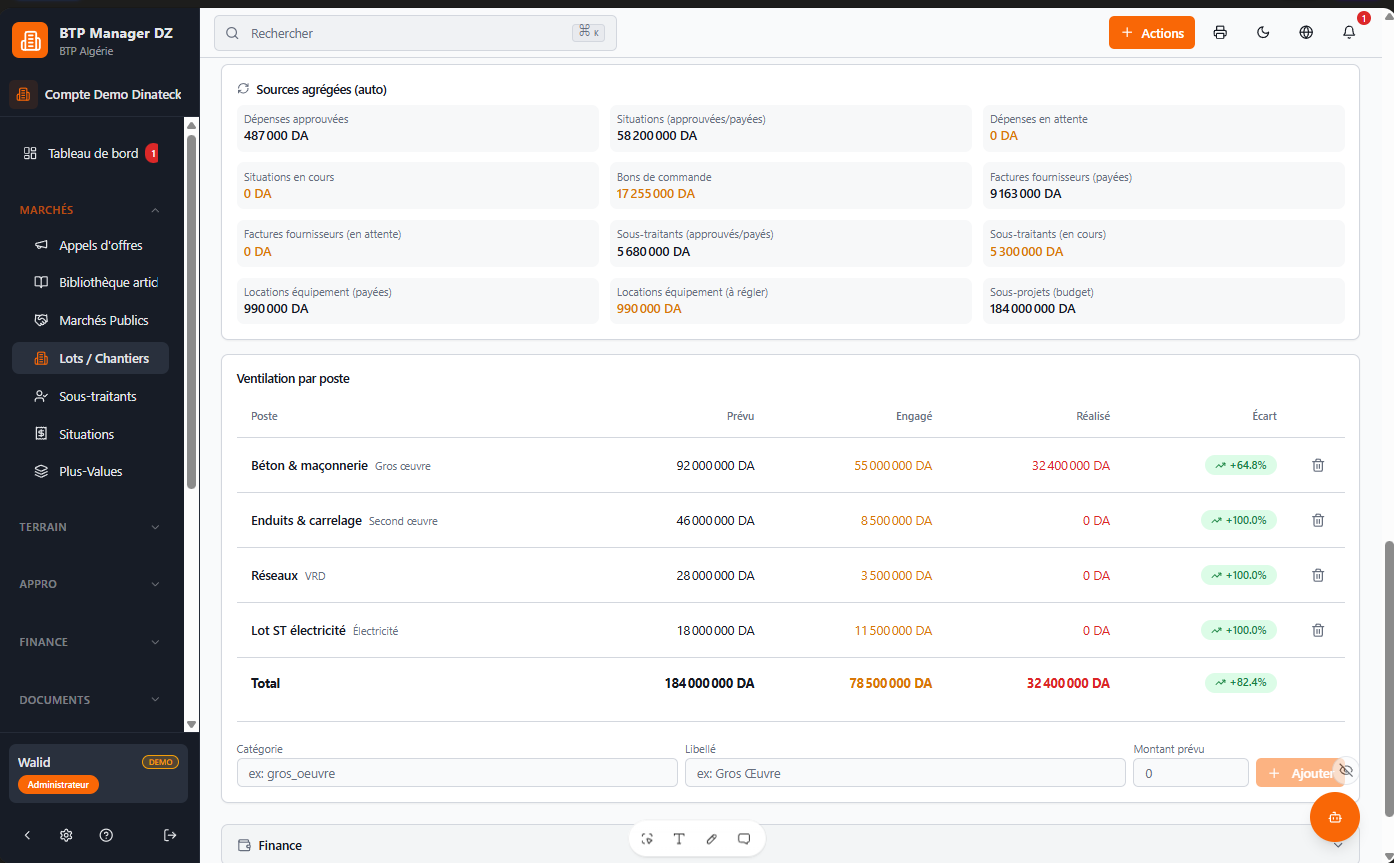Refresh the Sources agrégées auto icon
Image resolution: width=1394 pixels, height=863 pixels.
[243, 89]
